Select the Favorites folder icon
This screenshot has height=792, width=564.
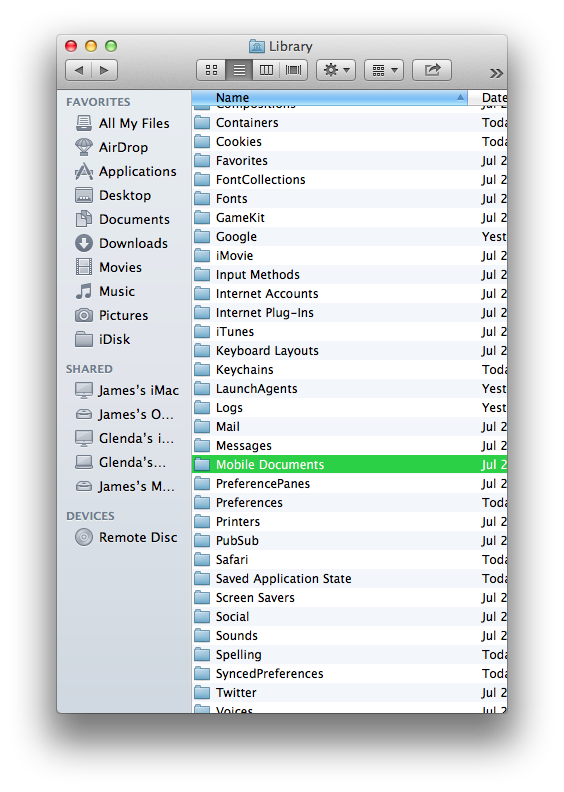point(202,161)
